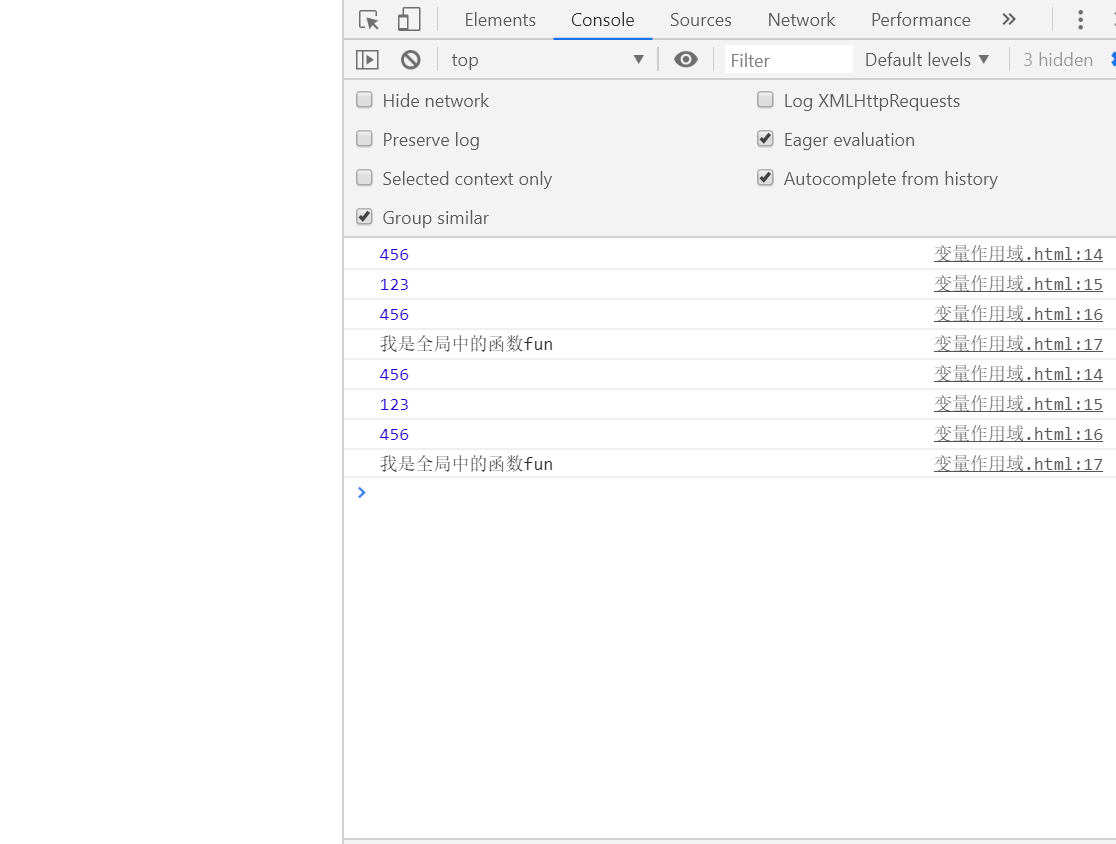This screenshot has height=844, width=1116.
Task: Open the Performance tab
Action: pyautogui.click(x=920, y=20)
